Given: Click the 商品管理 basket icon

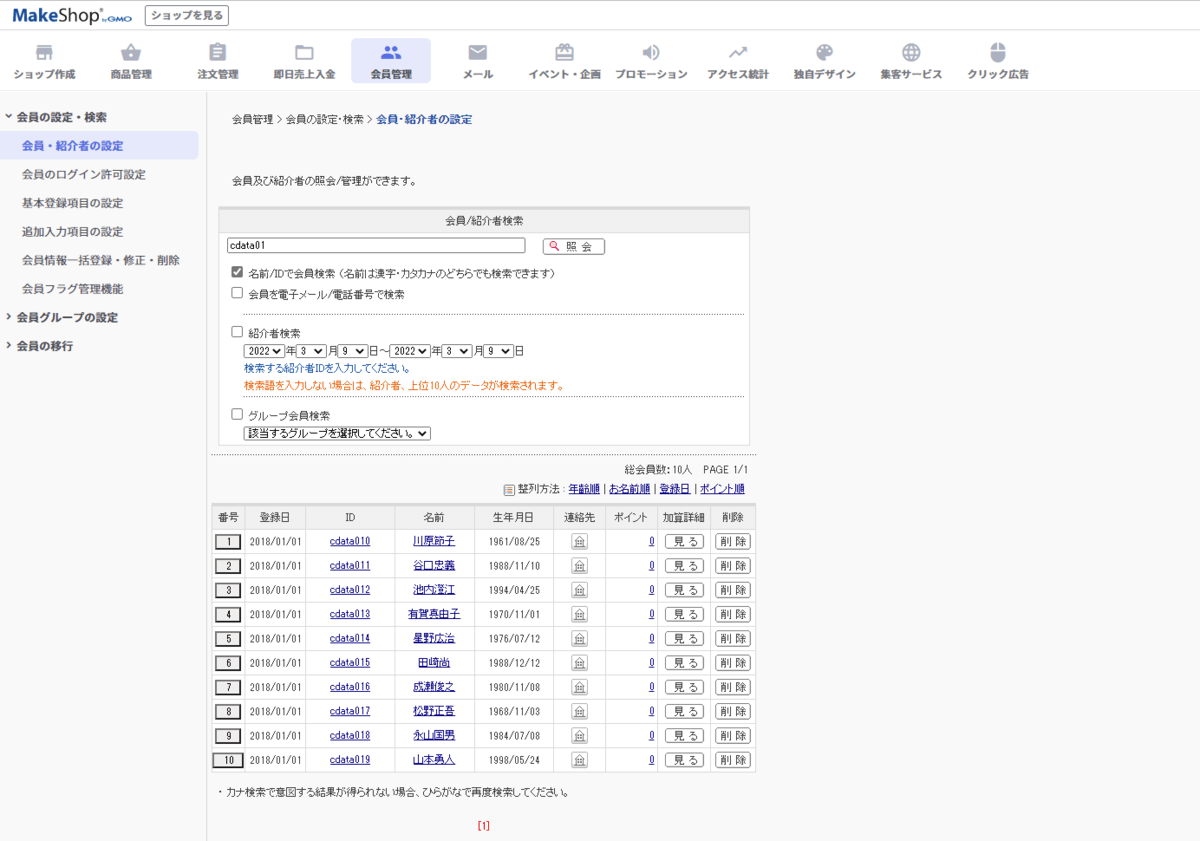Looking at the screenshot, I should pos(131,53).
